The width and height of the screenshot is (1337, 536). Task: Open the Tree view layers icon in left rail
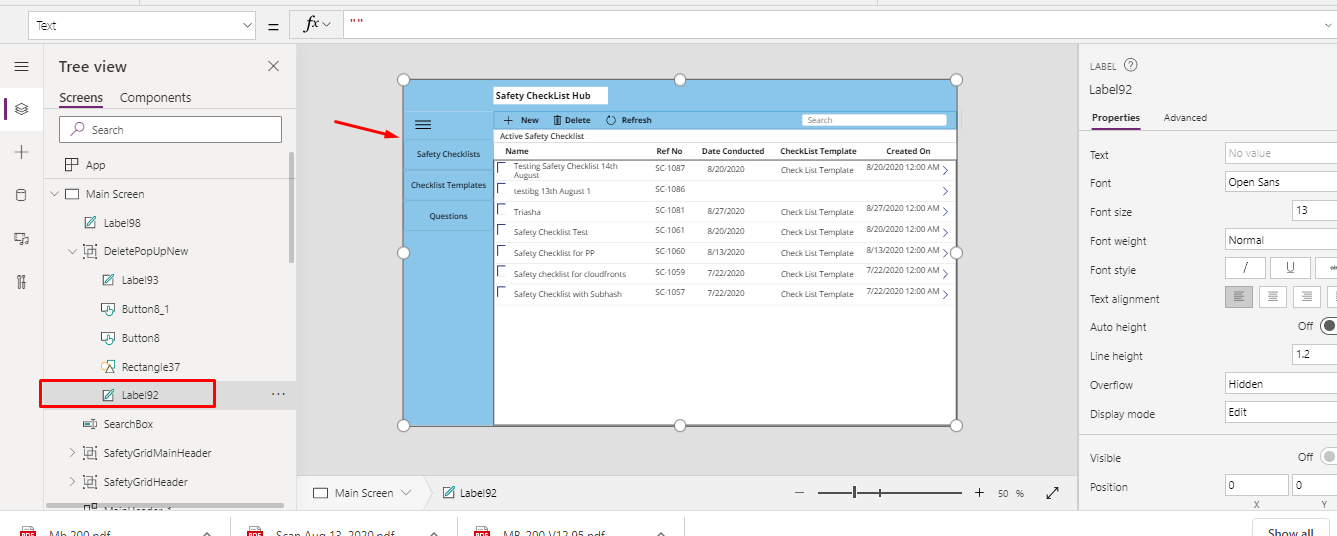[x=21, y=109]
